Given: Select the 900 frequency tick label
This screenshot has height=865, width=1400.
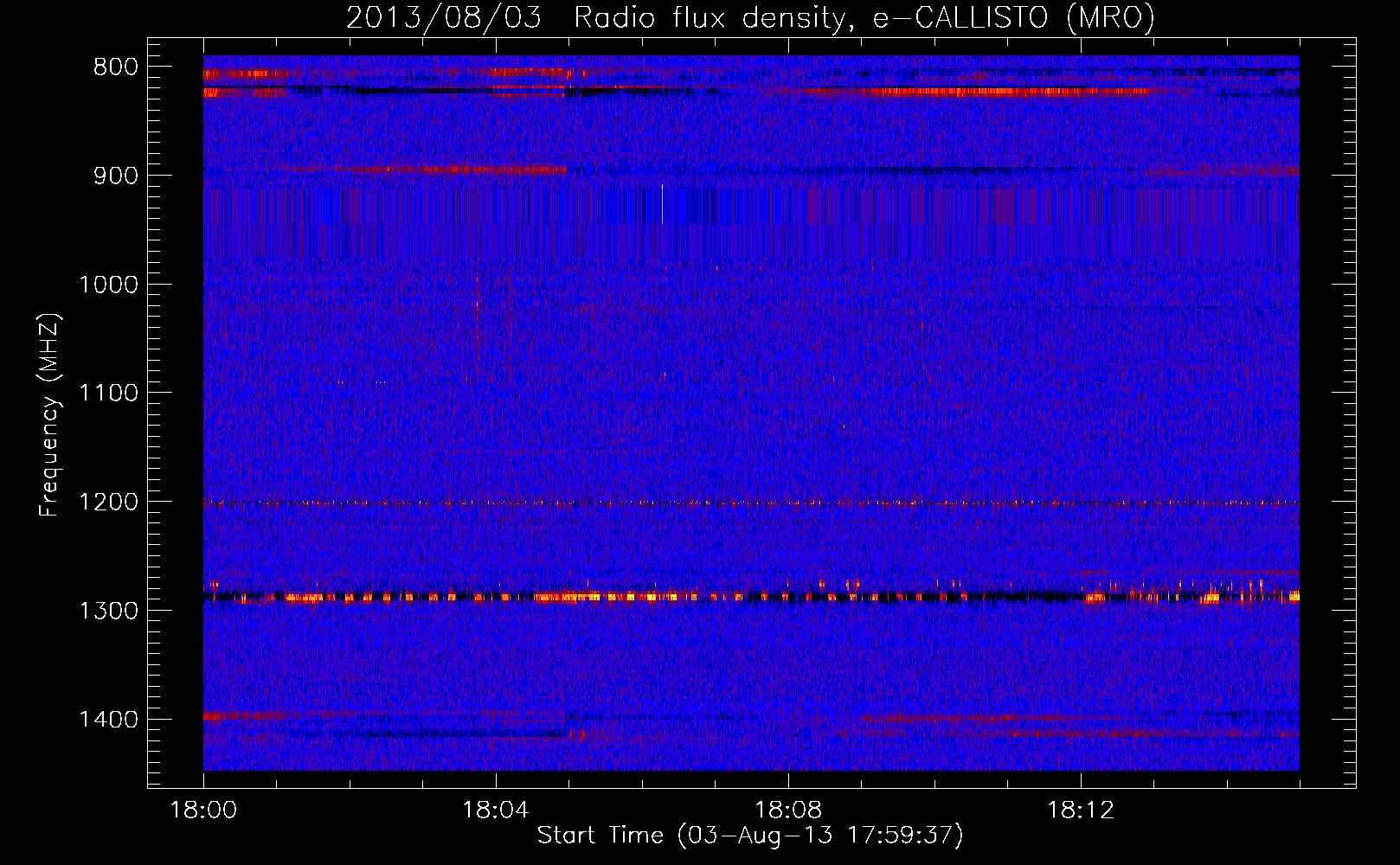Looking at the screenshot, I should [116, 176].
